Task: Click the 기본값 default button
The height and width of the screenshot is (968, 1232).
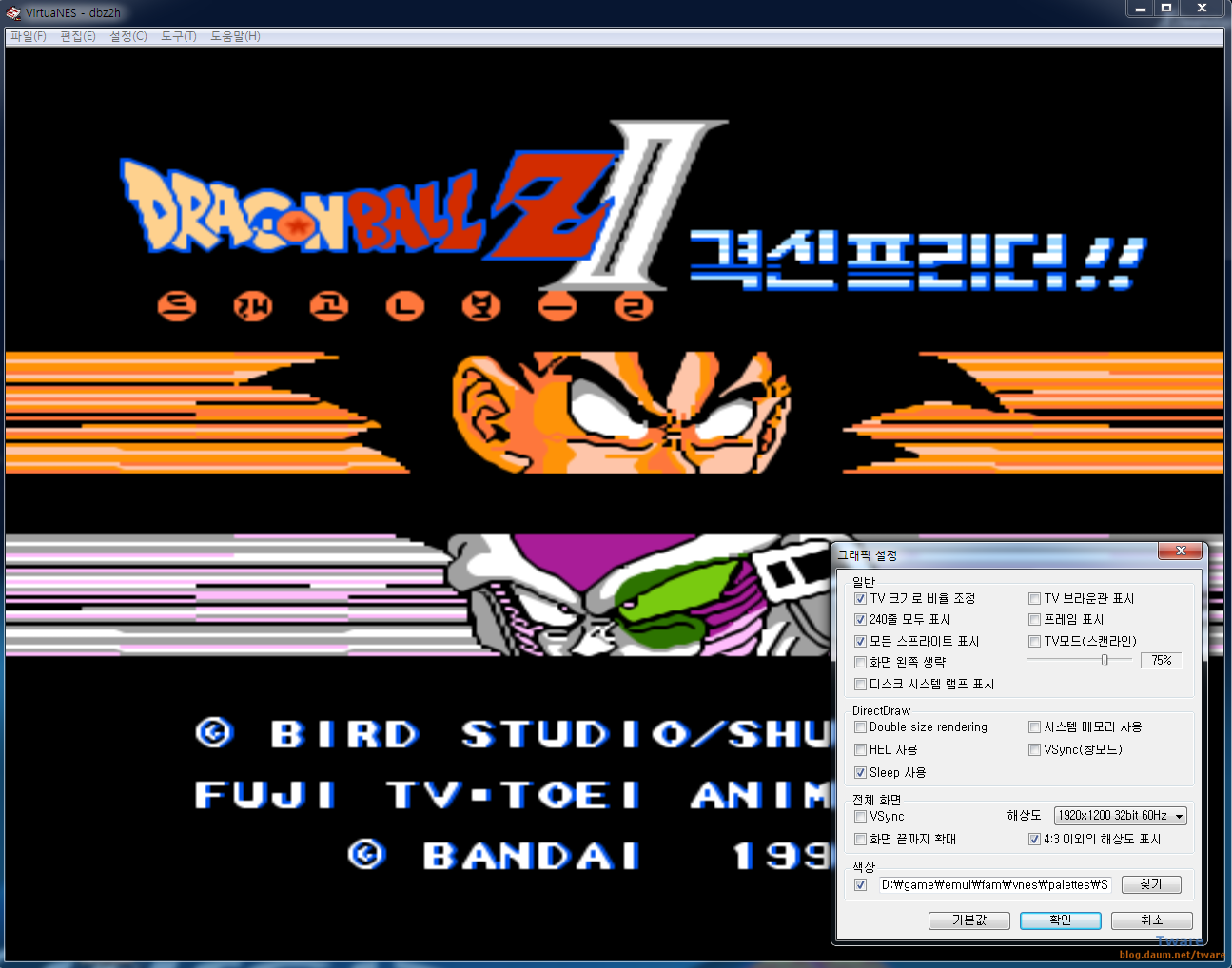Action: pyautogui.click(x=969, y=920)
